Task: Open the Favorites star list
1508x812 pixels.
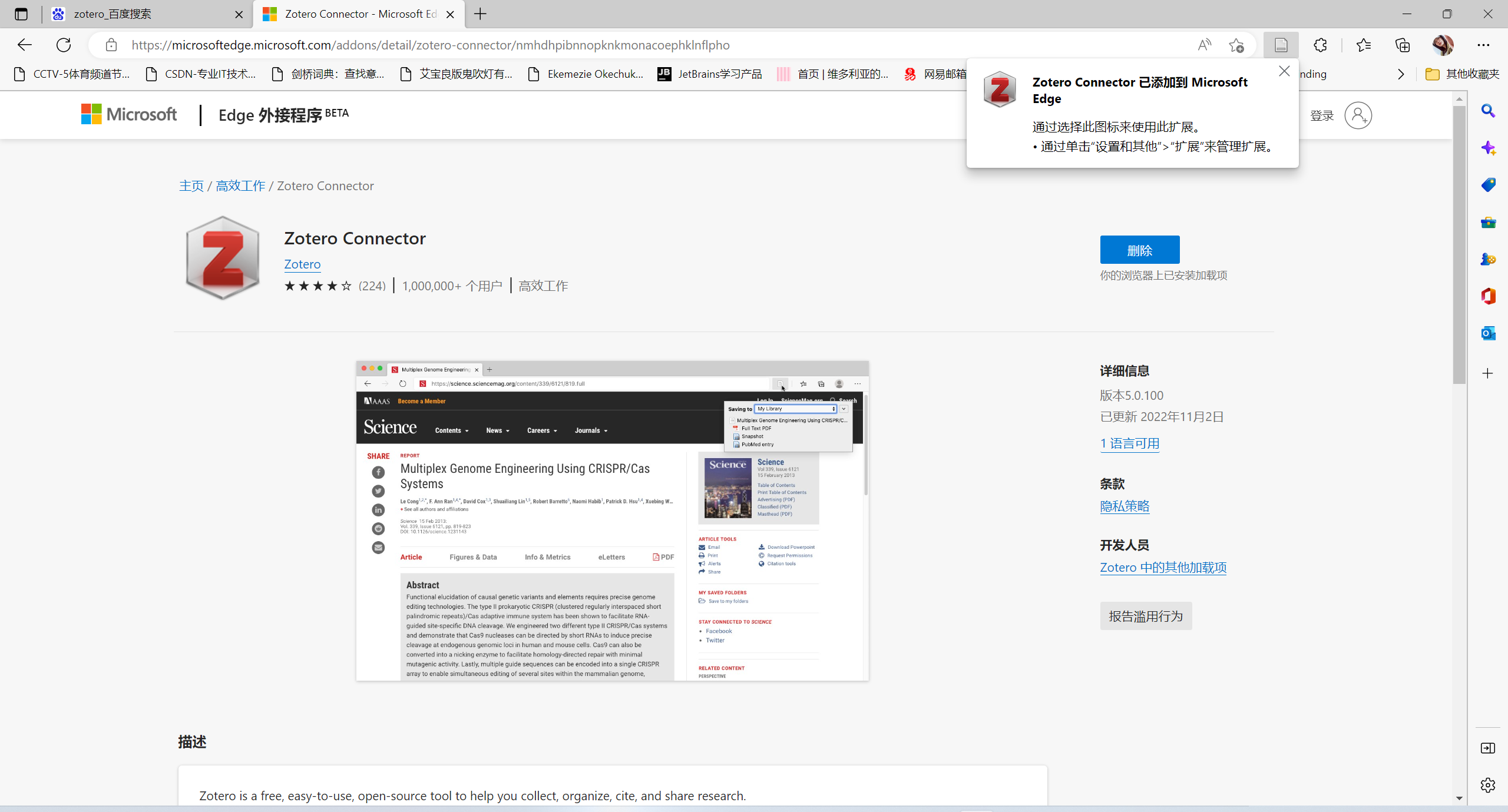Action: (x=1363, y=45)
